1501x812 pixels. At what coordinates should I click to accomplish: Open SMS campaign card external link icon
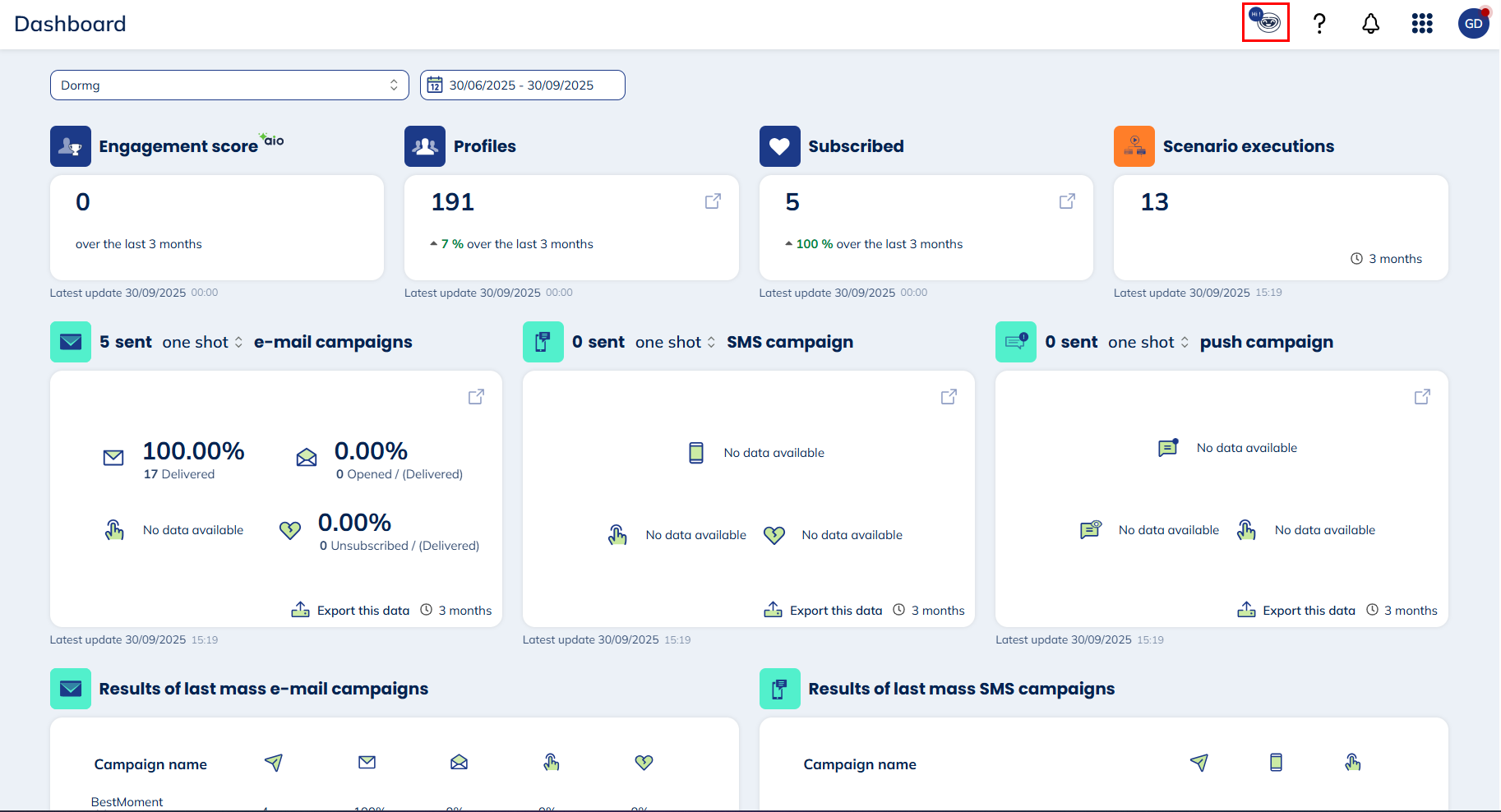(949, 397)
